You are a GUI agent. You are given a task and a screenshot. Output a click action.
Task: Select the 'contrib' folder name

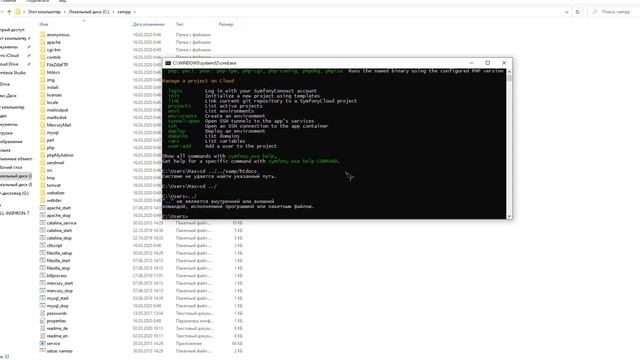tap(53, 58)
